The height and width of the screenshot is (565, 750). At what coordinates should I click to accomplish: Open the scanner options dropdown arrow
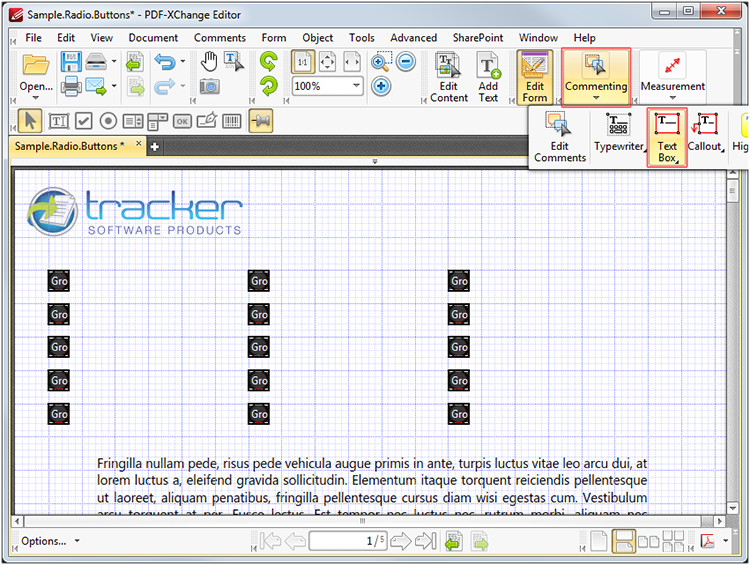[x=114, y=61]
